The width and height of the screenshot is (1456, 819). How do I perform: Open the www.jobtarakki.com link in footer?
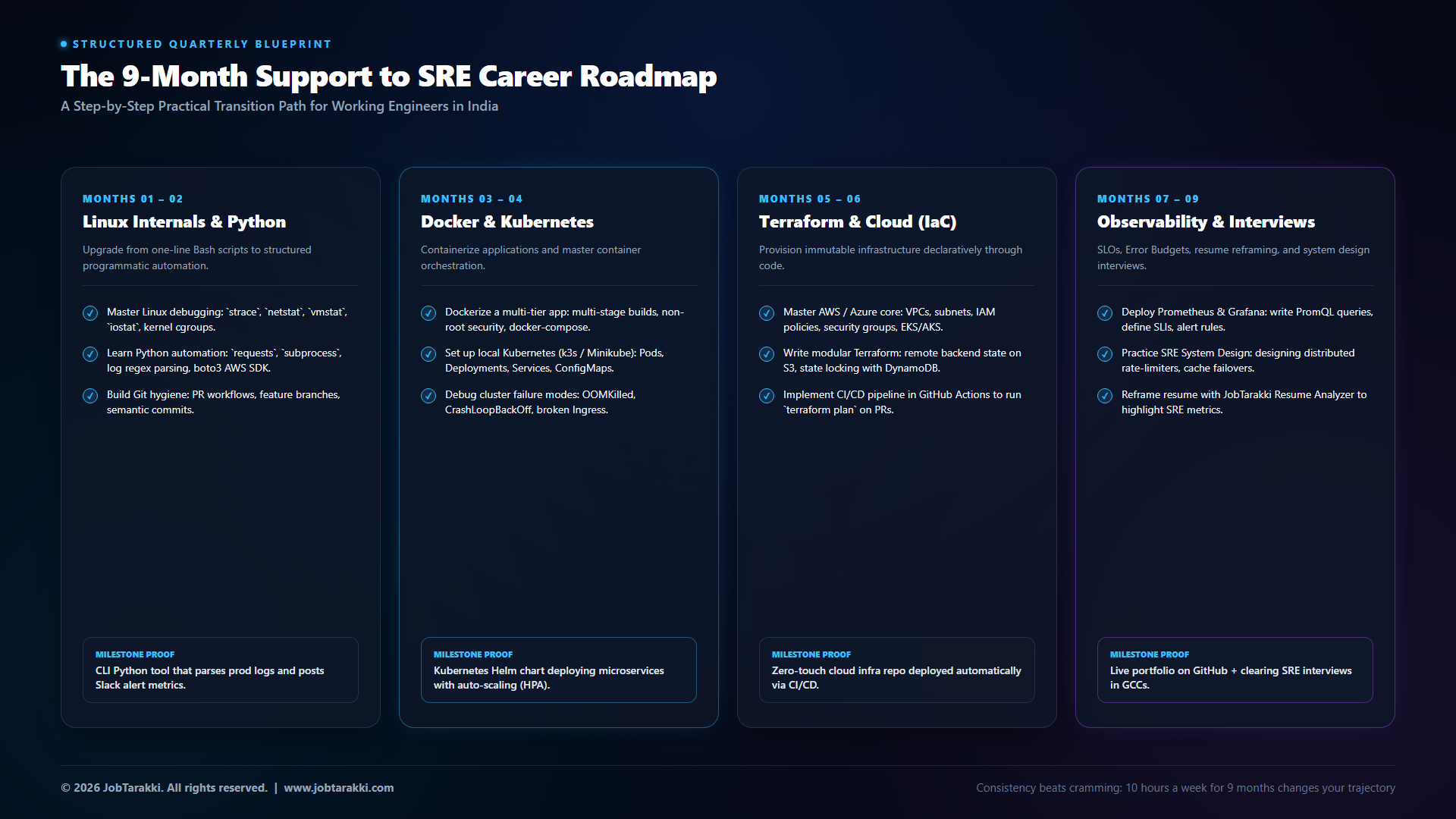click(339, 788)
